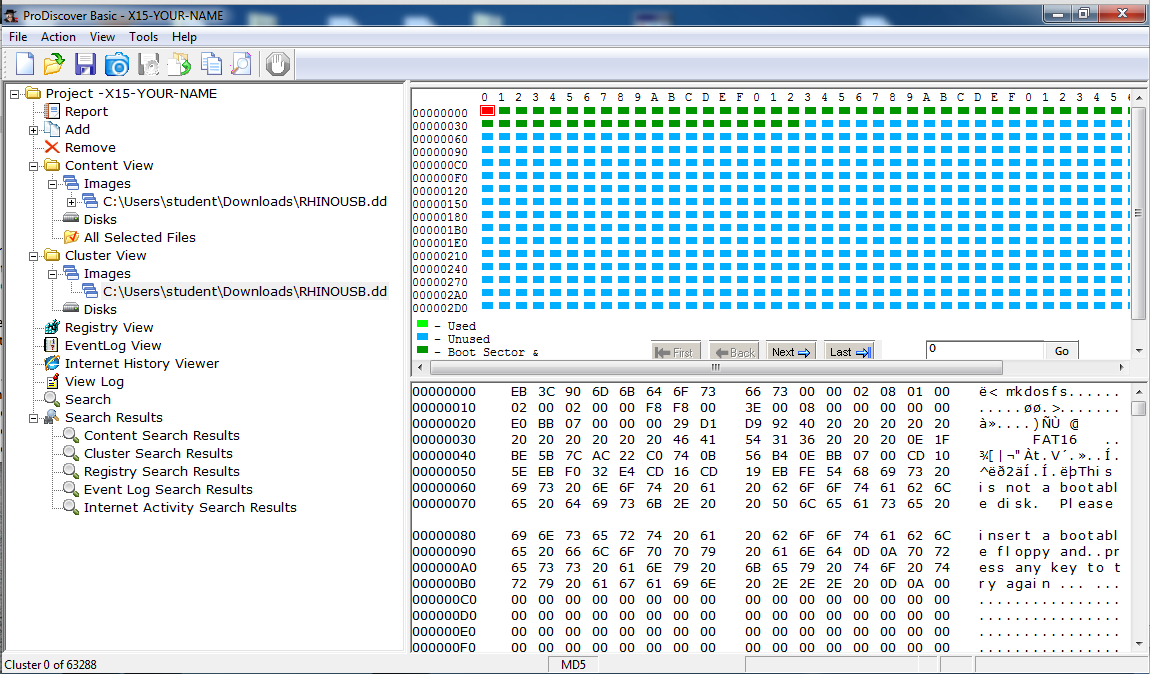The image size is (1150, 674).
Task: Click the grayed disk-with-gear toolbar icon
Action: click(149, 65)
